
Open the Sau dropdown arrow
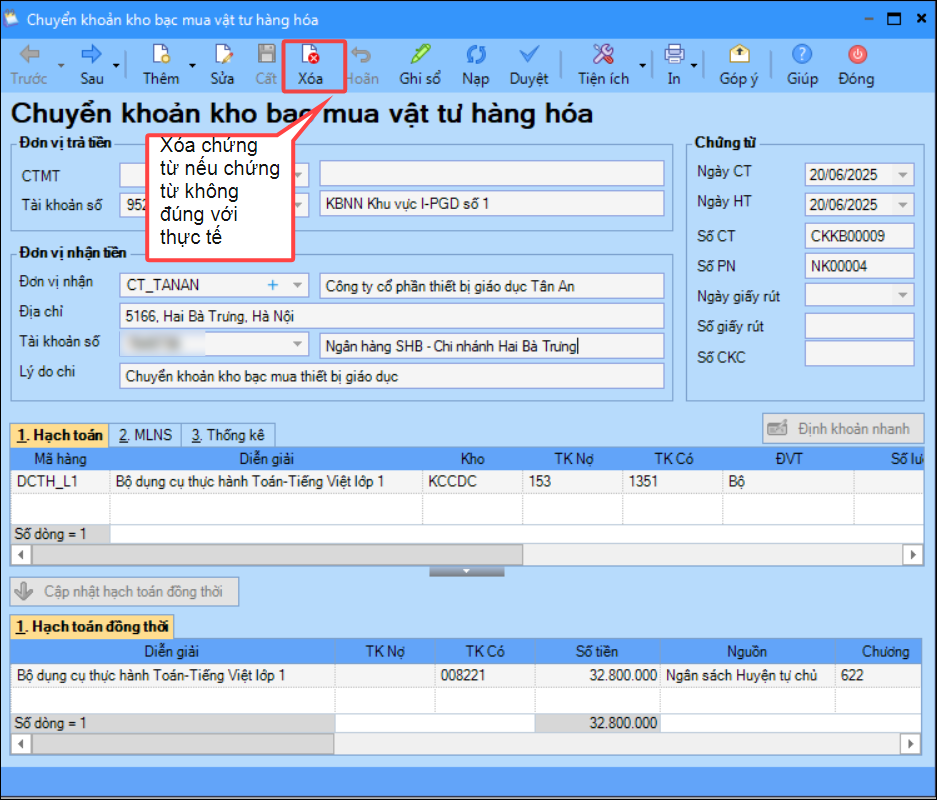[117, 65]
